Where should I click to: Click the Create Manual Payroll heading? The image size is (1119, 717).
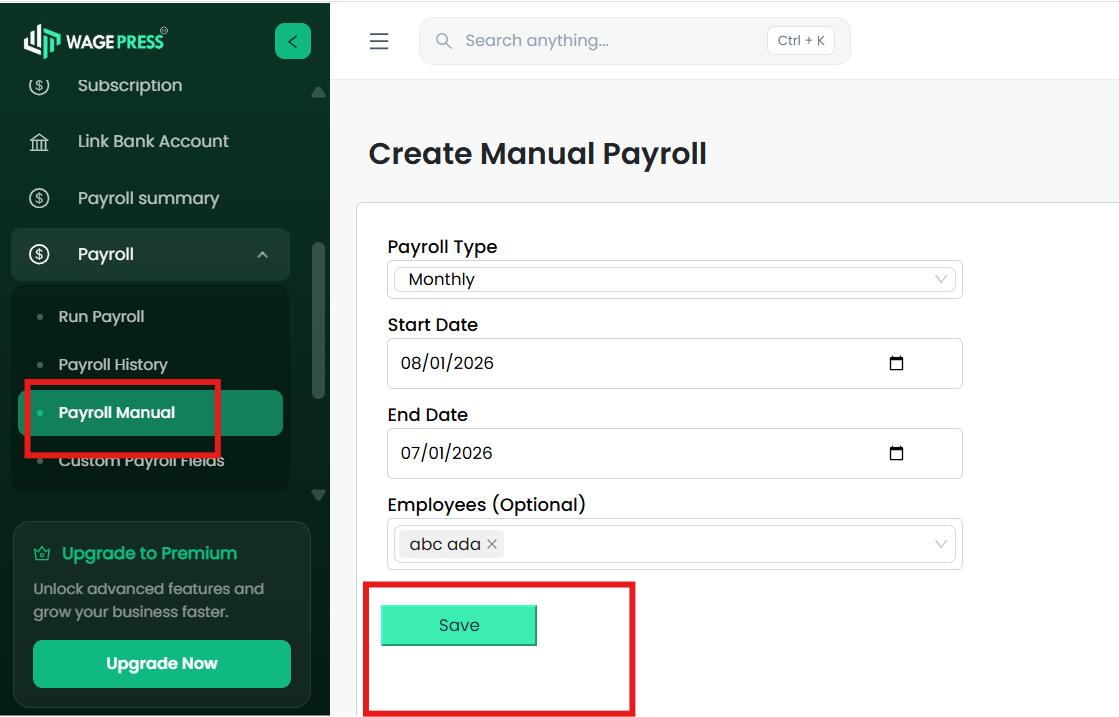point(537,154)
